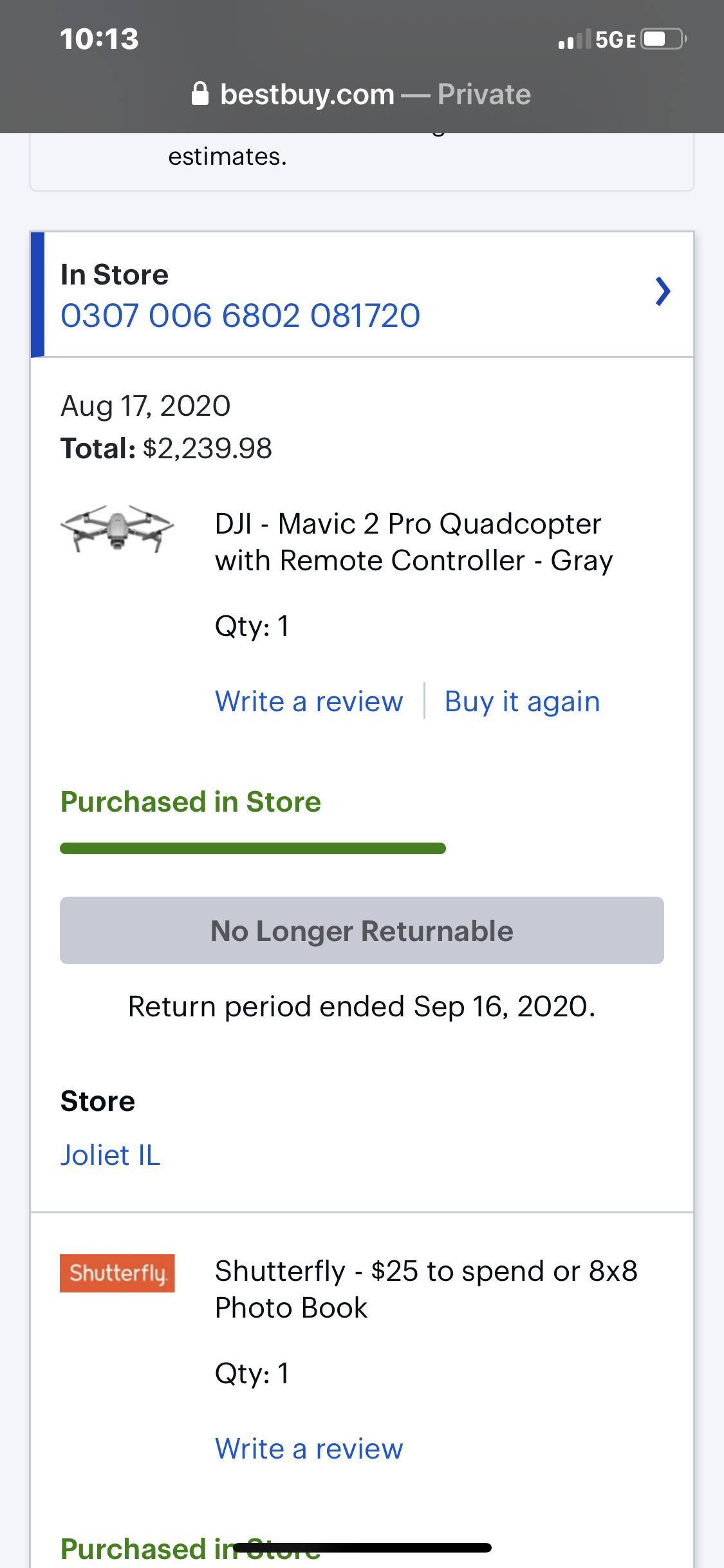Tap the 10:13 clock in status bar
This screenshot has width=724, height=1568.
(99, 39)
